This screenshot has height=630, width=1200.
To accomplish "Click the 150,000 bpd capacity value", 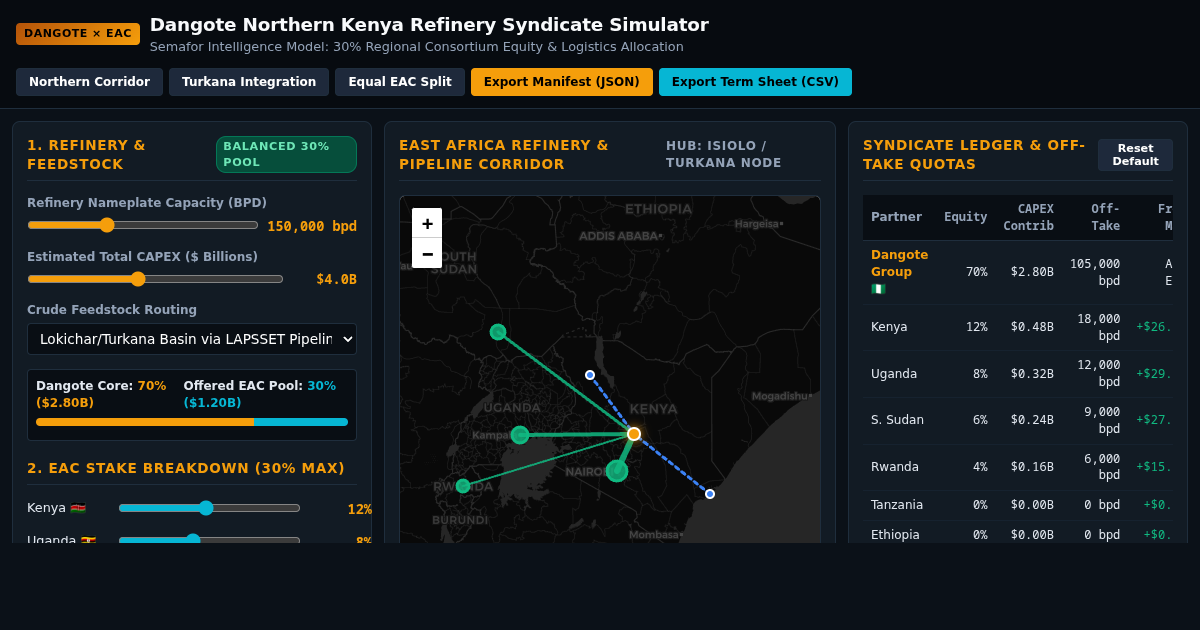I will click(312, 226).
